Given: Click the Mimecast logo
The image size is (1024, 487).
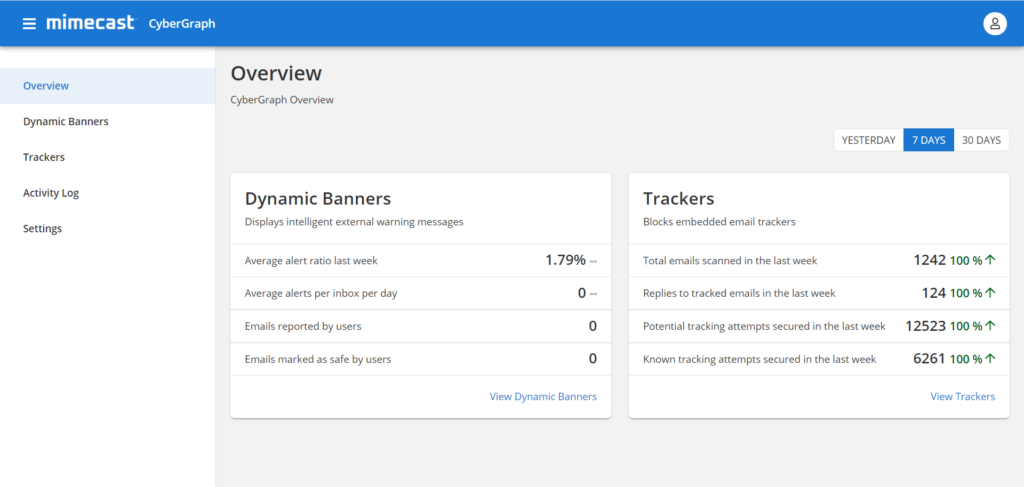Looking at the screenshot, I should pyautogui.click(x=90, y=23).
